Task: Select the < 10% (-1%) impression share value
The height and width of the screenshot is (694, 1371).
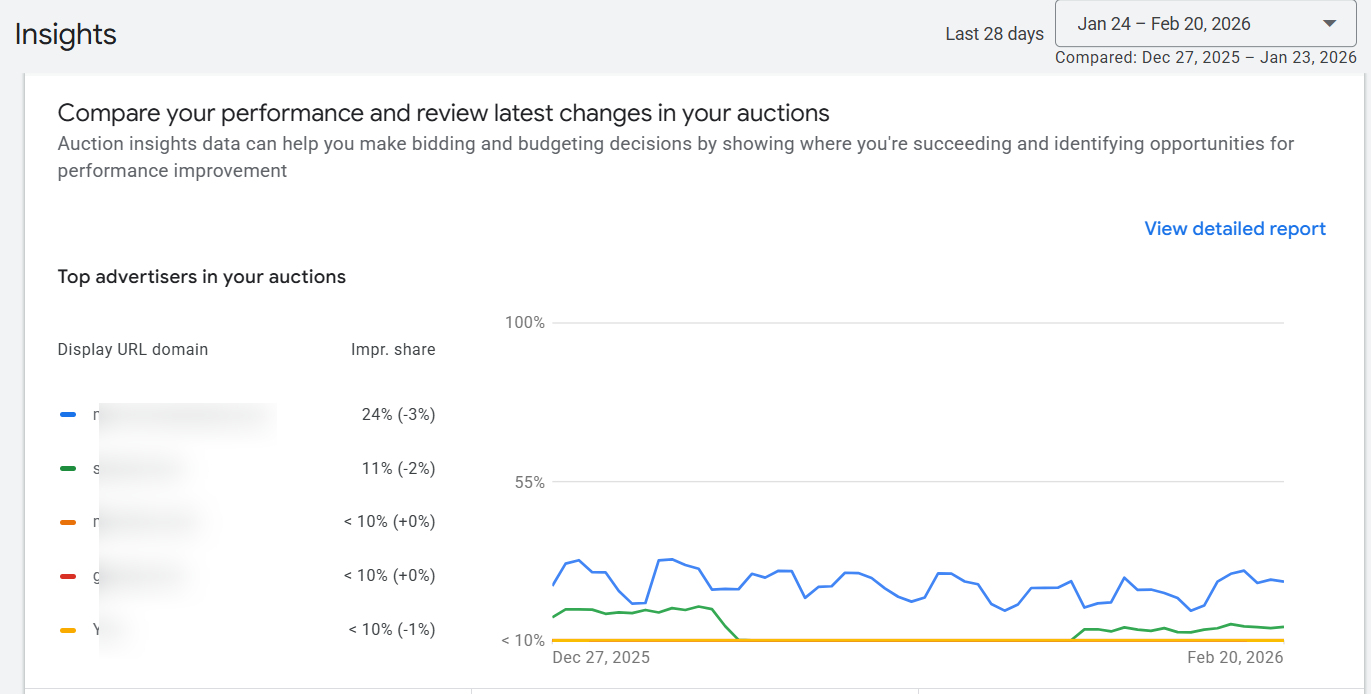Action: coord(391,630)
